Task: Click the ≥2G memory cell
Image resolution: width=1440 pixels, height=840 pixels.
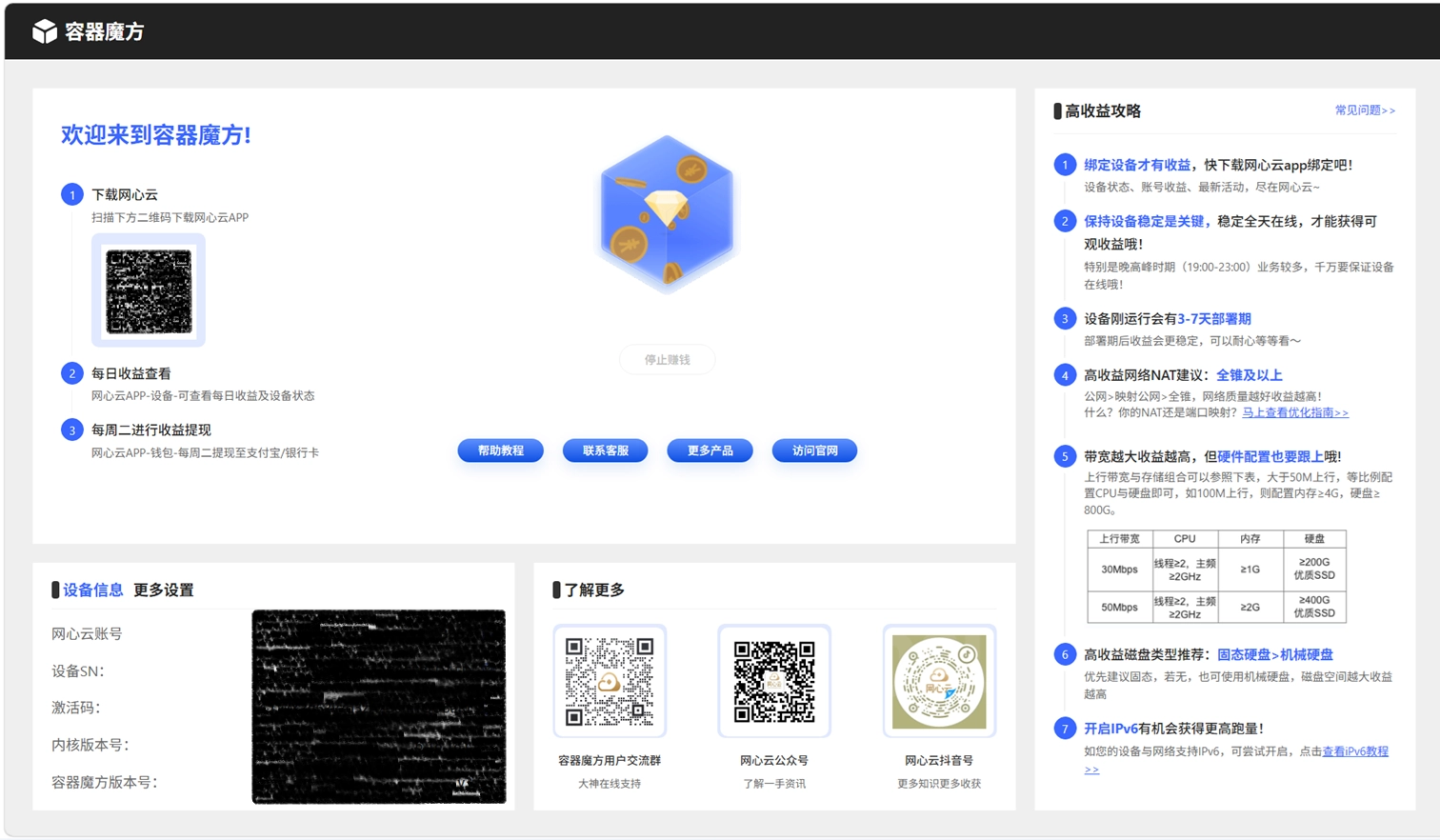Action: [x=1250, y=608]
